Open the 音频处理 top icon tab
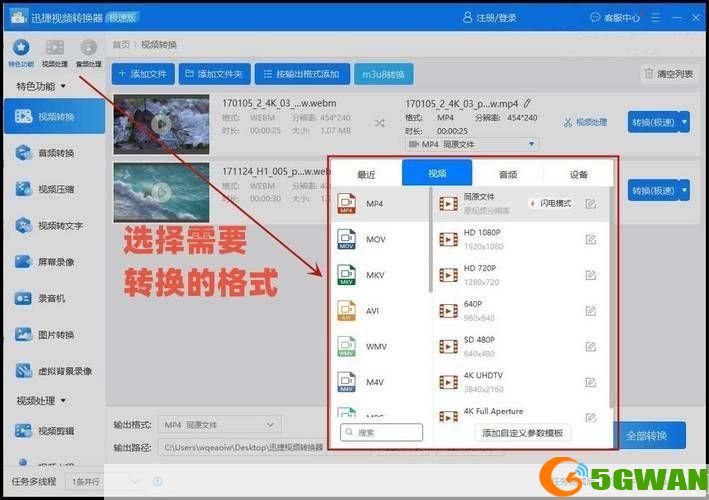The width and height of the screenshot is (709, 500). tap(89, 53)
